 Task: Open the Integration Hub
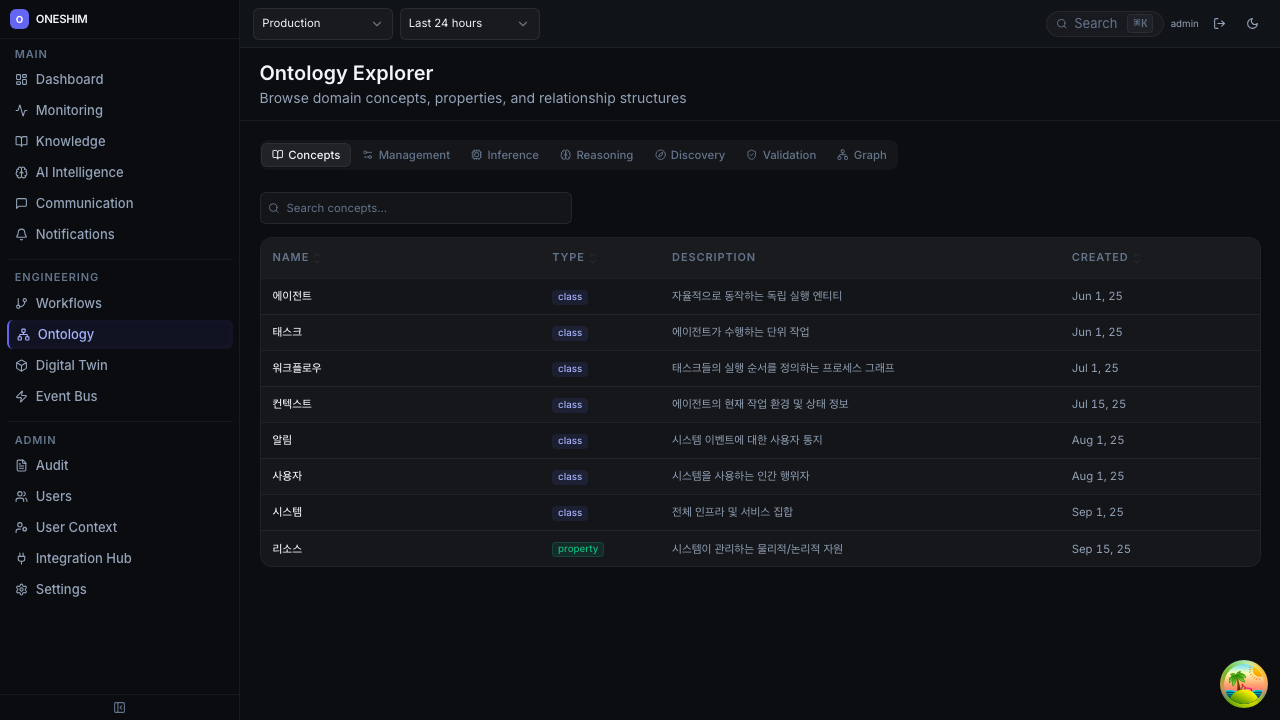coord(83,558)
